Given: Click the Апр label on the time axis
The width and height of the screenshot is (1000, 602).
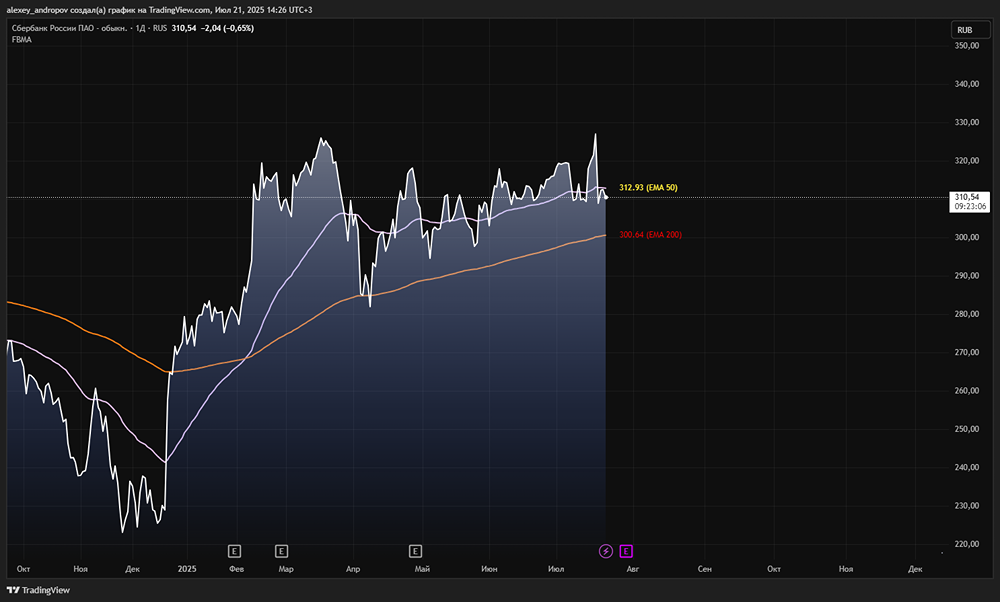Looking at the screenshot, I should pyautogui.click(x=353, y=569).
